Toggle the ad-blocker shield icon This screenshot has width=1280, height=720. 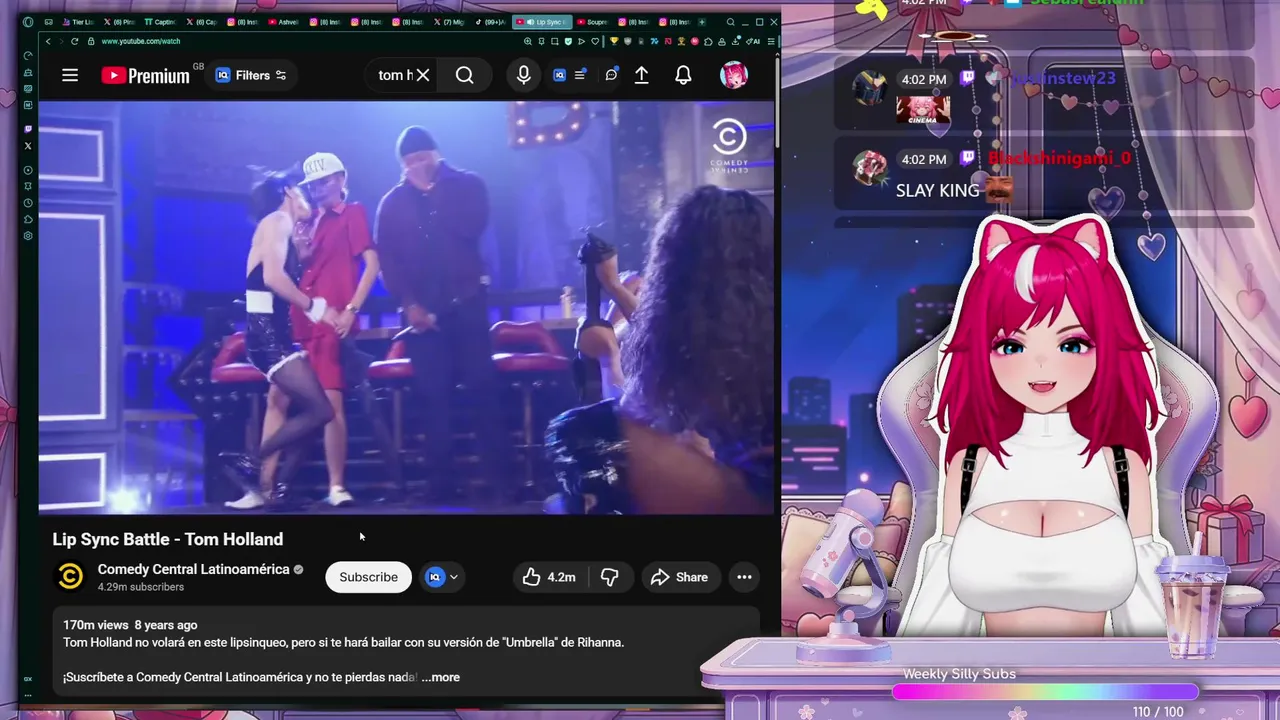[568, 41]
